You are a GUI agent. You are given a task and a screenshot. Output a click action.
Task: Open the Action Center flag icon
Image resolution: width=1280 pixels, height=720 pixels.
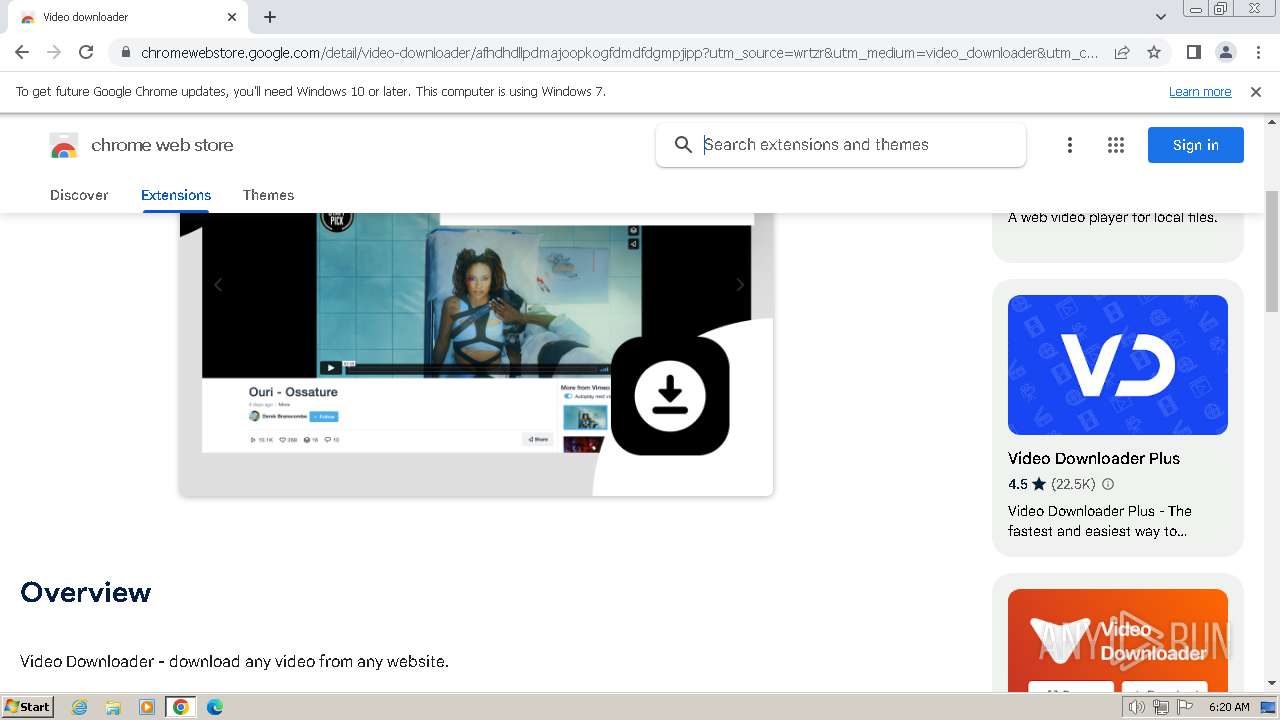click(1185, 707)
